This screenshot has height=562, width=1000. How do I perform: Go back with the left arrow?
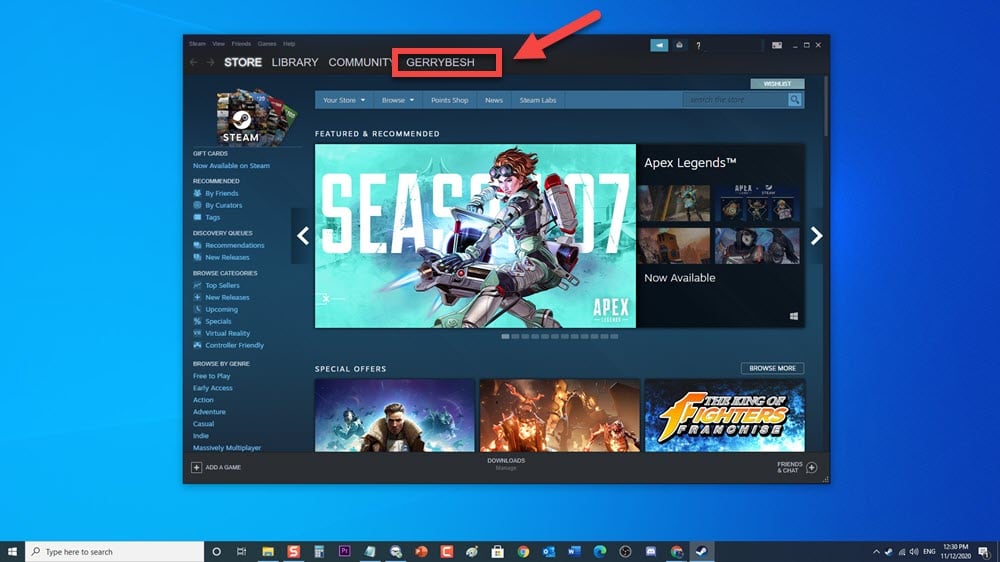pos(193,63)
